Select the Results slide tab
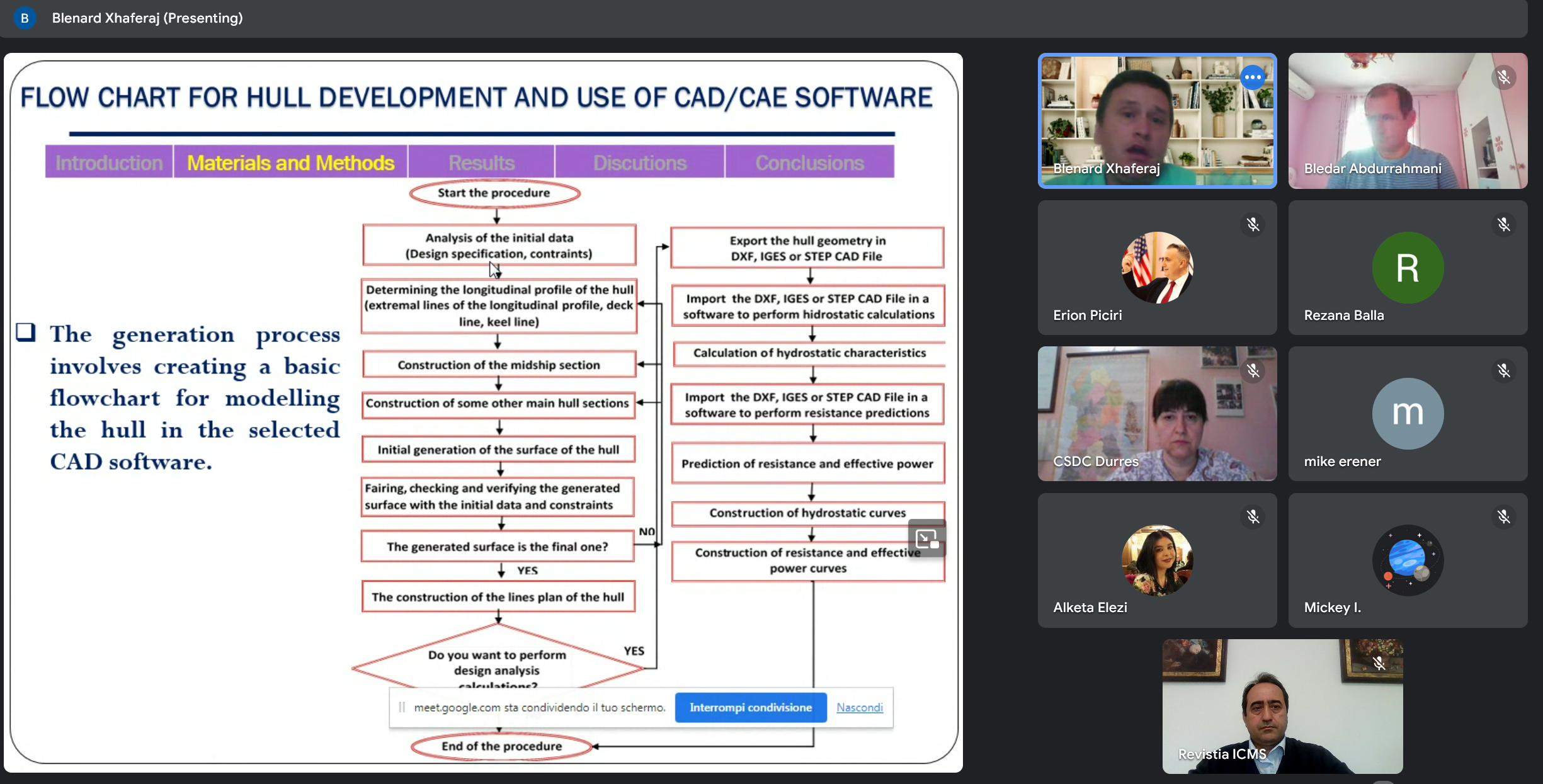The width and height of the screenshot is (1543, 784). point(481,162)
